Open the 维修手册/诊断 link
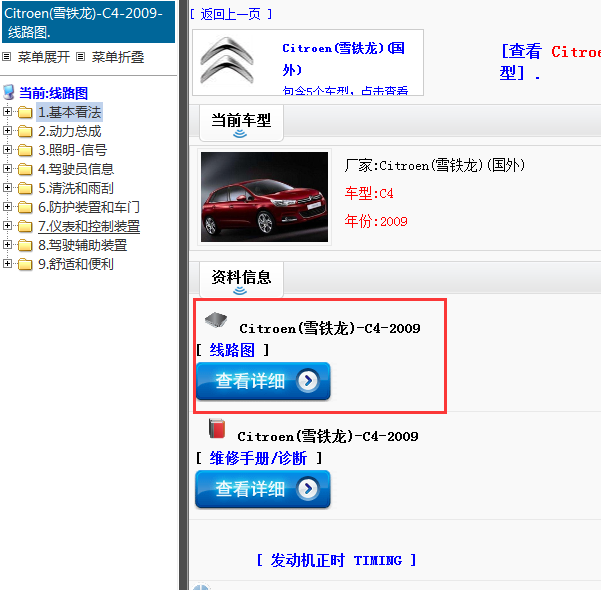 (258, 458)
